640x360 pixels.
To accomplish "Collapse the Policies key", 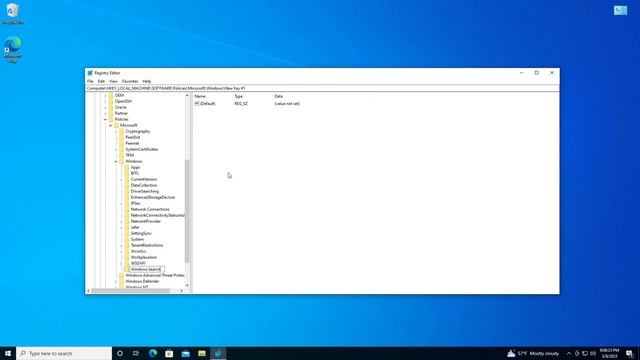I will click(x=105, y=119).
